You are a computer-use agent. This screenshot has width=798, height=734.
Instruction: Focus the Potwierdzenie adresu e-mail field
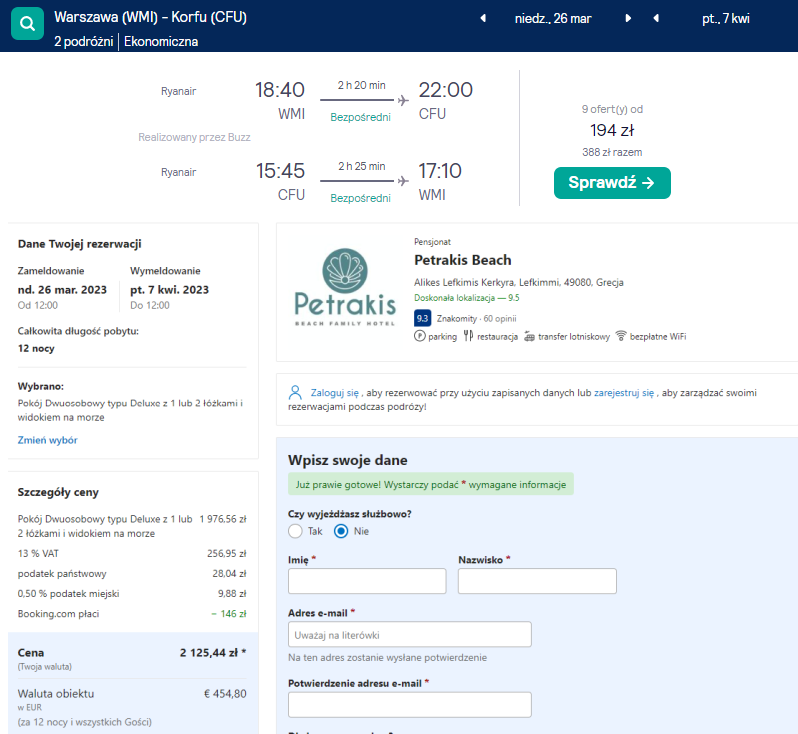[410, 704]
